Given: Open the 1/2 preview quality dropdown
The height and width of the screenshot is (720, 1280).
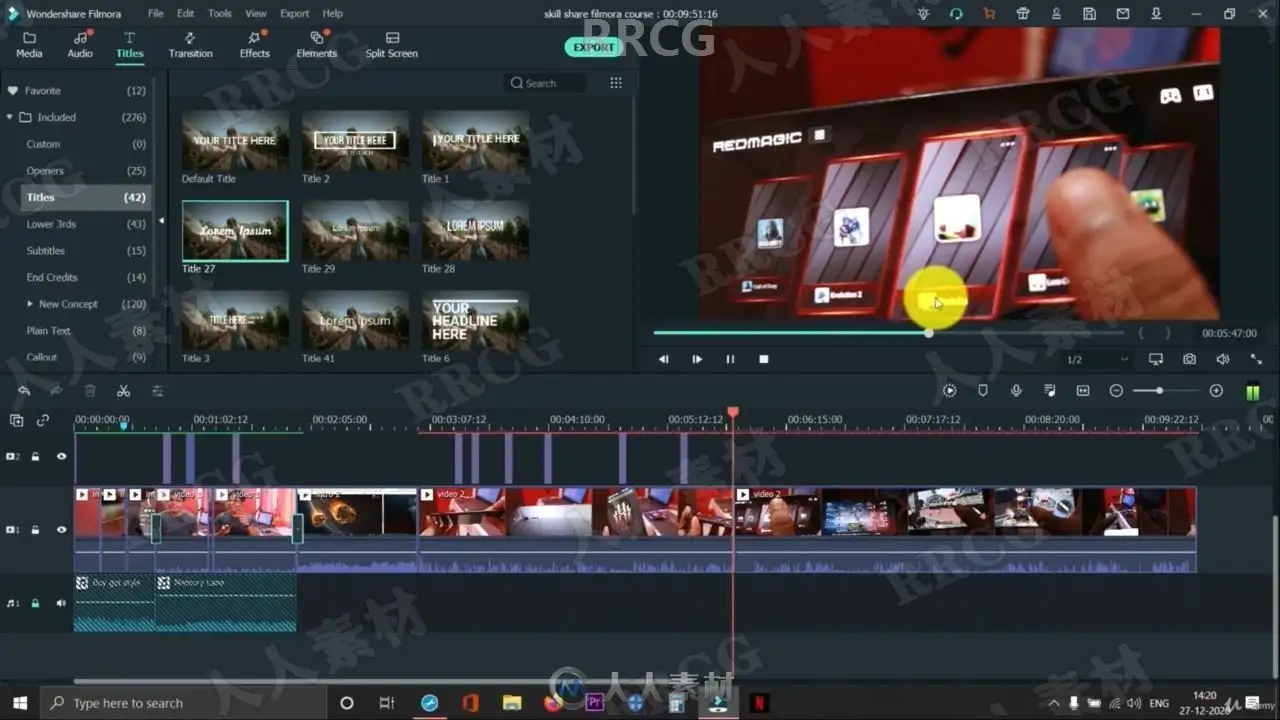Looking at the screenshot, I should point(1097,359).
